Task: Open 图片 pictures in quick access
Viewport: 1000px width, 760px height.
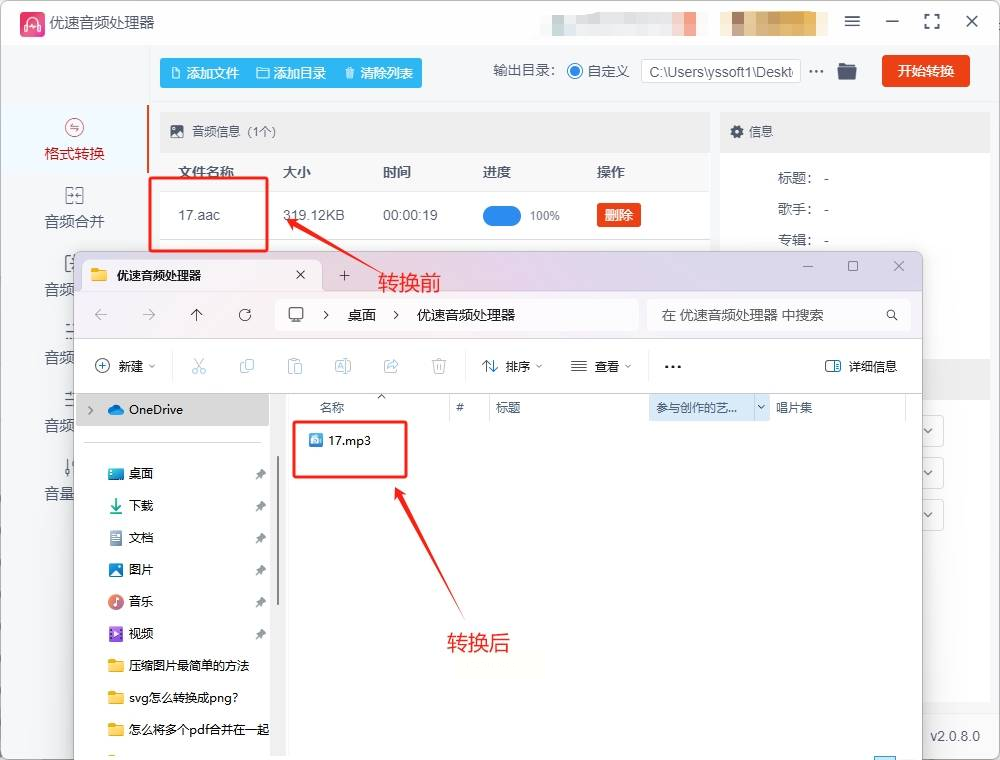Action: (x=140, y=569)
